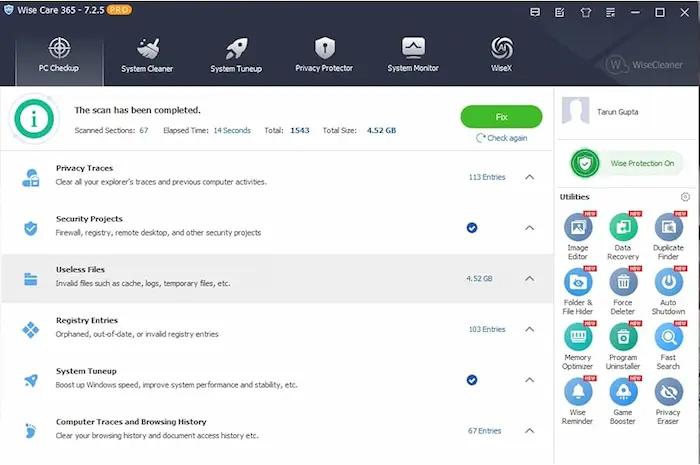The height and width of the screenshot is (465, 700).
Task: Switch to the System Cleaner tab
Action: (x=147, y=56)
